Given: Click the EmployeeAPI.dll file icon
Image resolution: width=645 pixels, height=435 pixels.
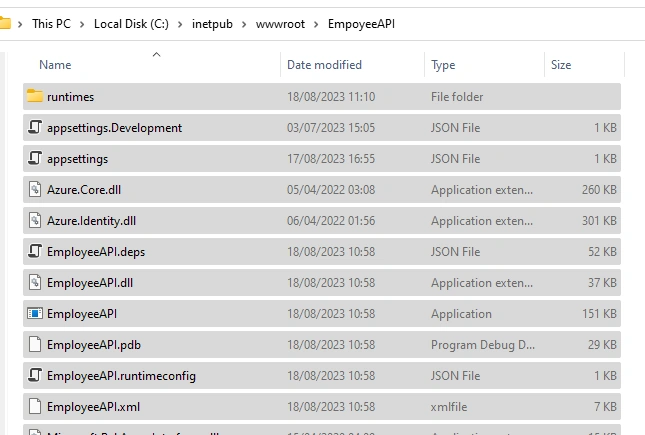Looking at the screenshot, I should (35, 282).
